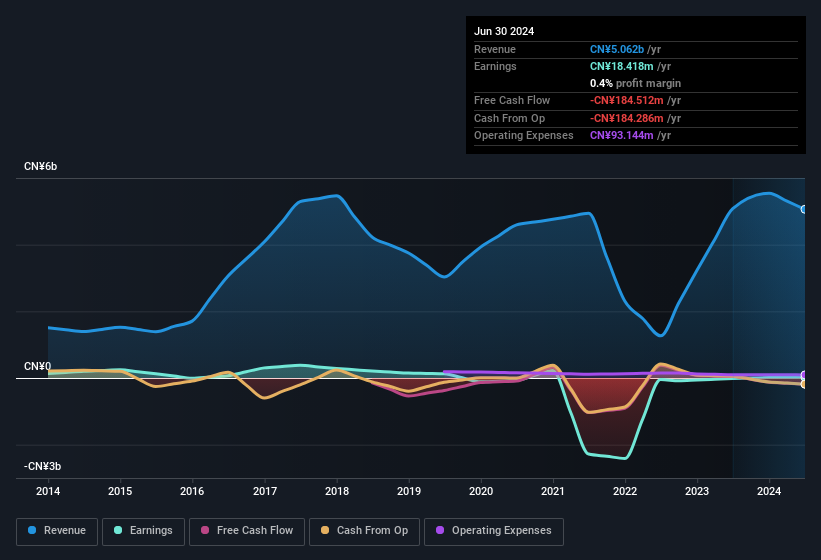Click the earnings line trough near 2022
The width and height of the screenshot is (821, 560).
point(625,458)
